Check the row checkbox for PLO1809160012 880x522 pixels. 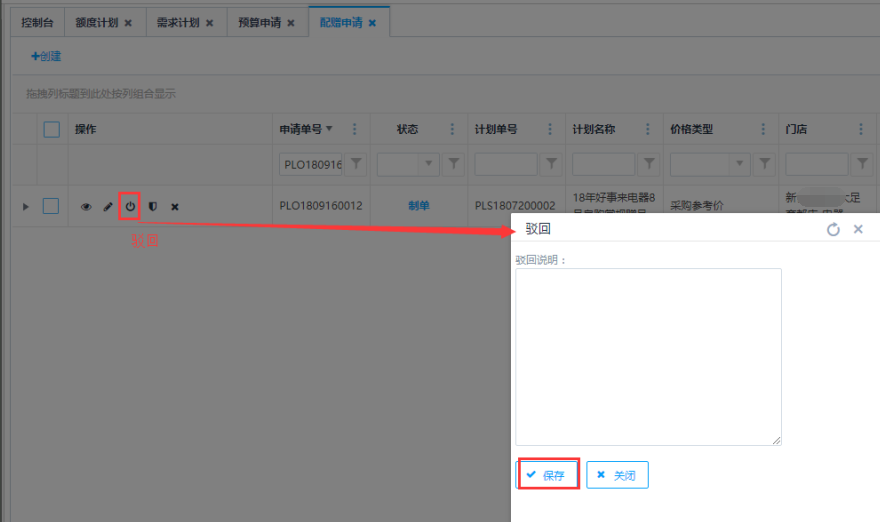[51, 206]
